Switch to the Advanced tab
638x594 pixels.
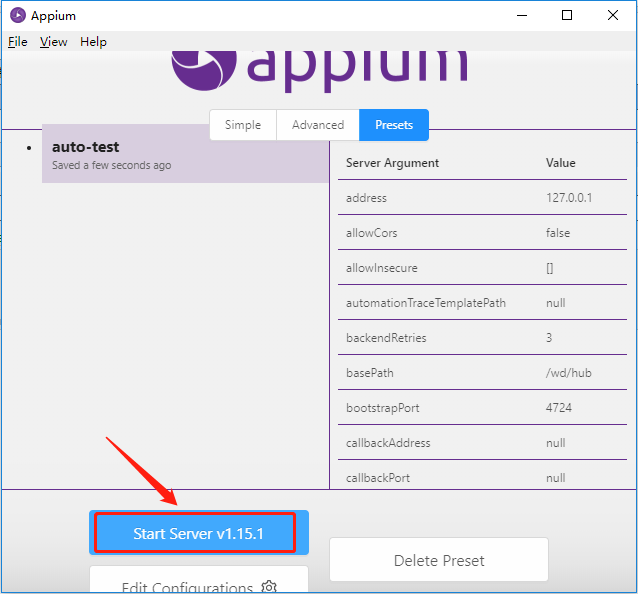tap(318, 125)
